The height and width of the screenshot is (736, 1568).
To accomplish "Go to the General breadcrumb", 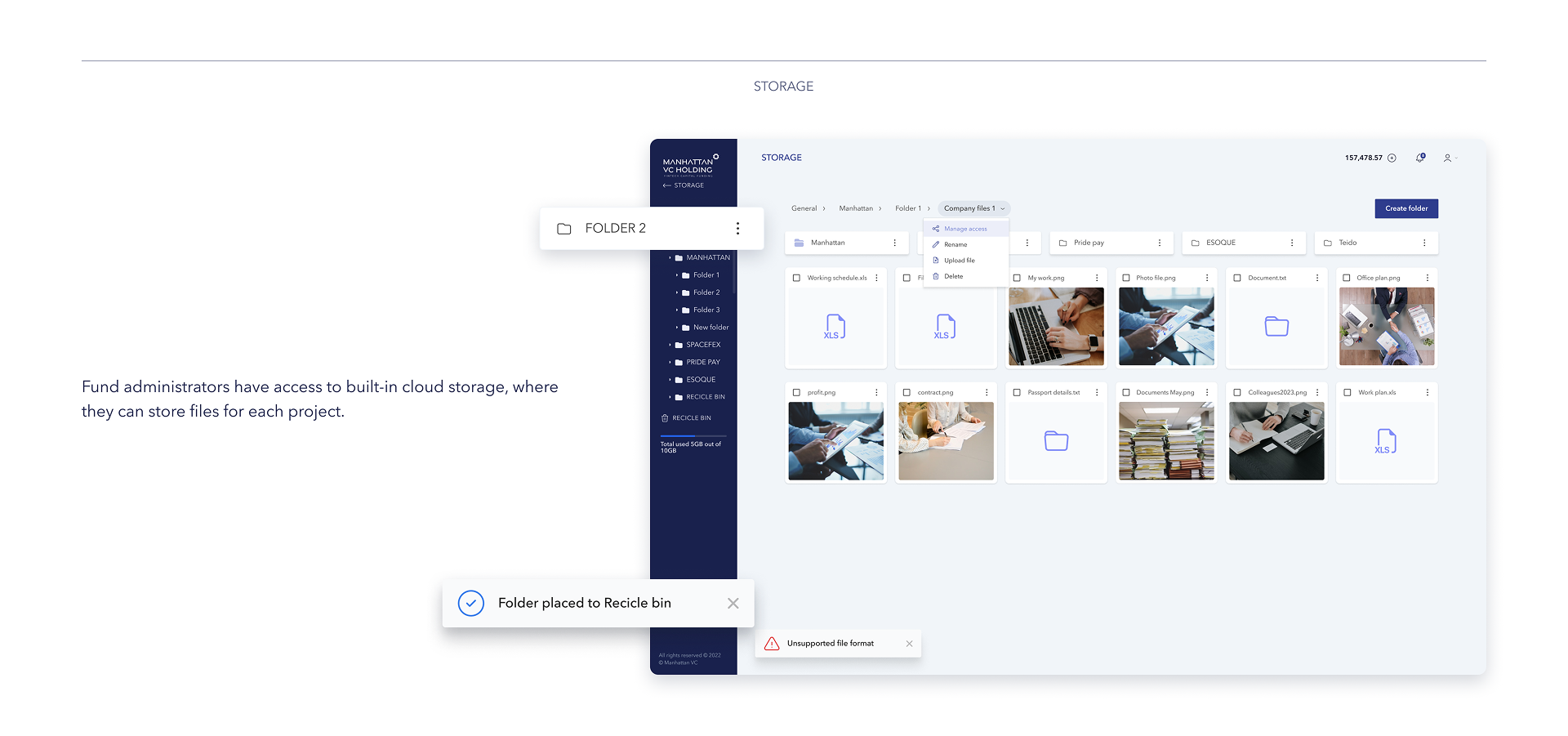I will click(804, 209).
